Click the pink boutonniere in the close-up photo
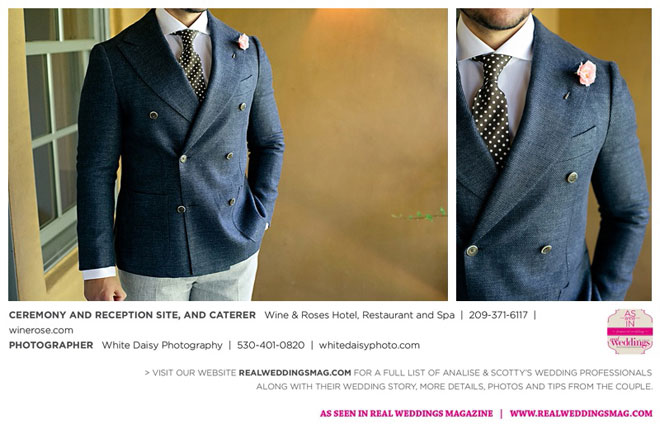The image size is (660, 424). (586, 73)
